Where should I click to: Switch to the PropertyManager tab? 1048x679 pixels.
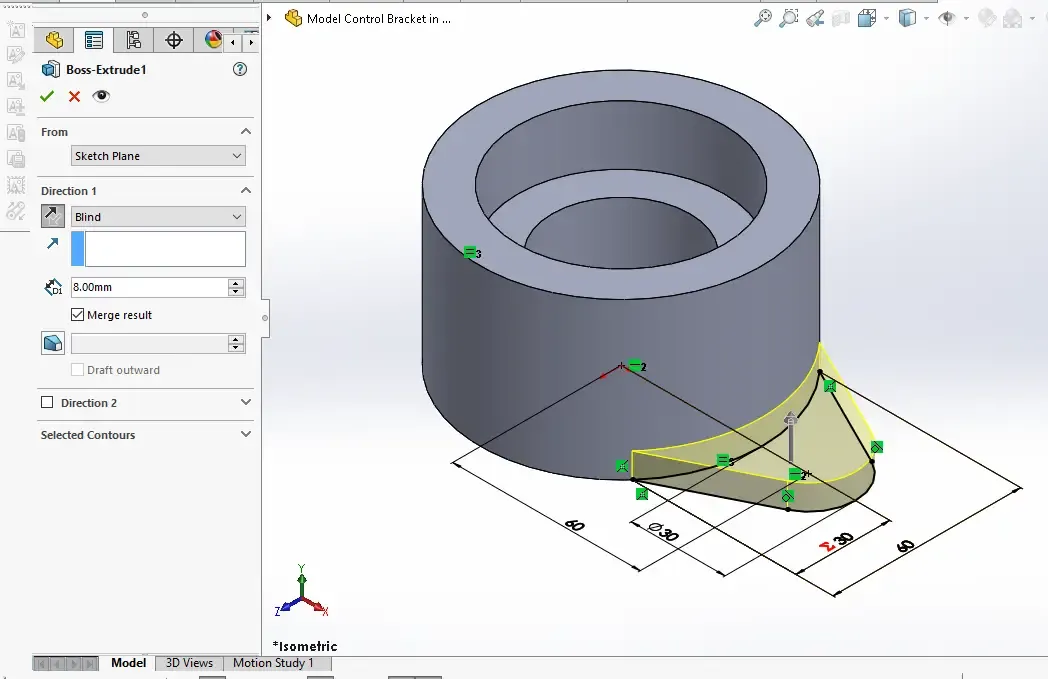pyautogui.click(x=94, y=40)
